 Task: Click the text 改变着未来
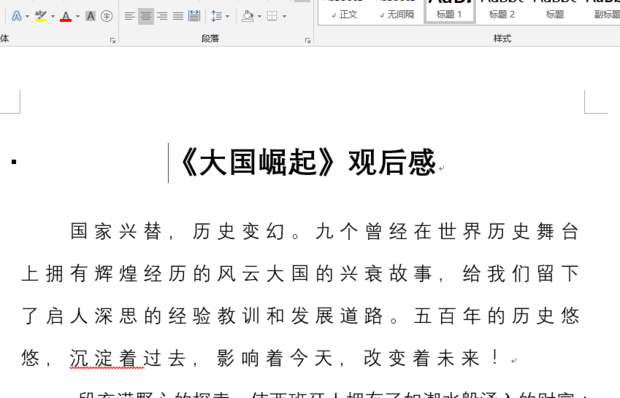(x=422, y=358)
